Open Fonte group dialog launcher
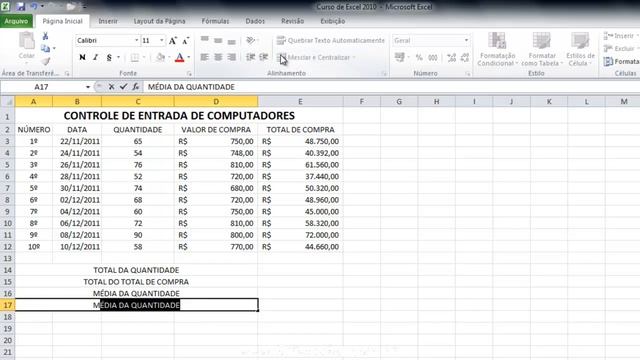Image resolution: width=640 pixels, height=360 pixels. pos(189,74)
